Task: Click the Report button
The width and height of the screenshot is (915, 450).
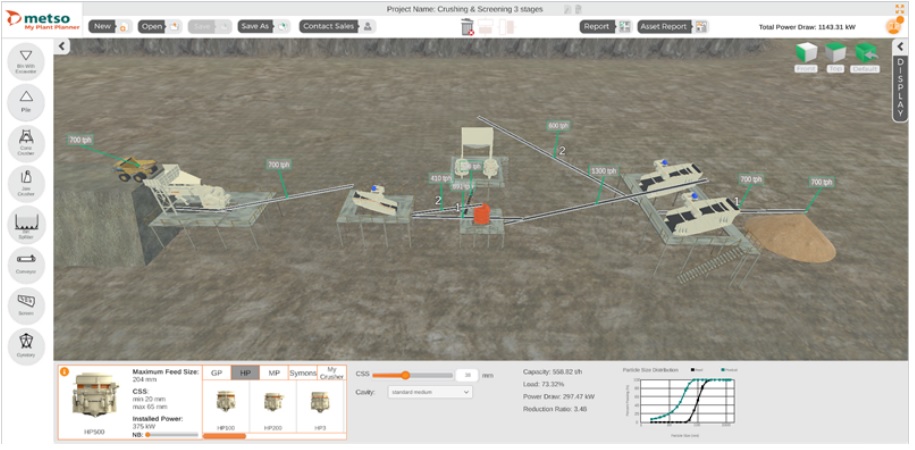Action: point(606,26)
